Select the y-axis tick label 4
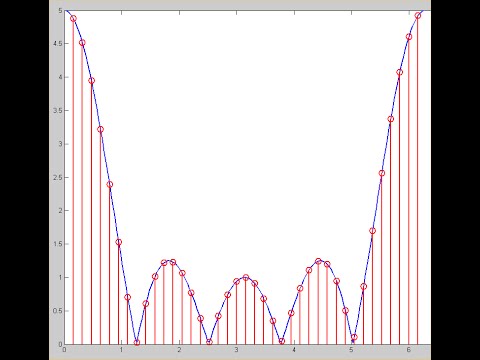The image size is (480, 360). (x=60, y=77)
